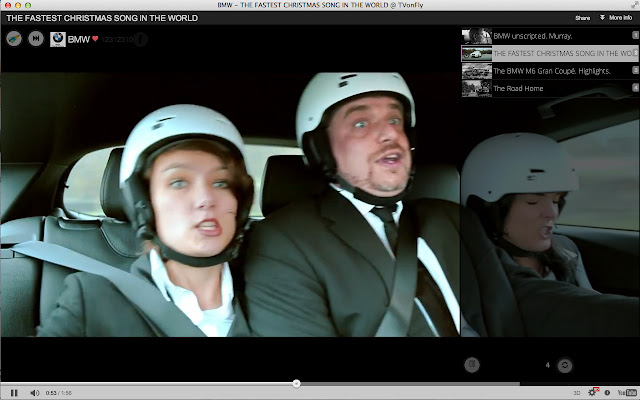Screen dimensions: 640x400
Task: Click the grey book icon below video
Action: coord(474,366)
